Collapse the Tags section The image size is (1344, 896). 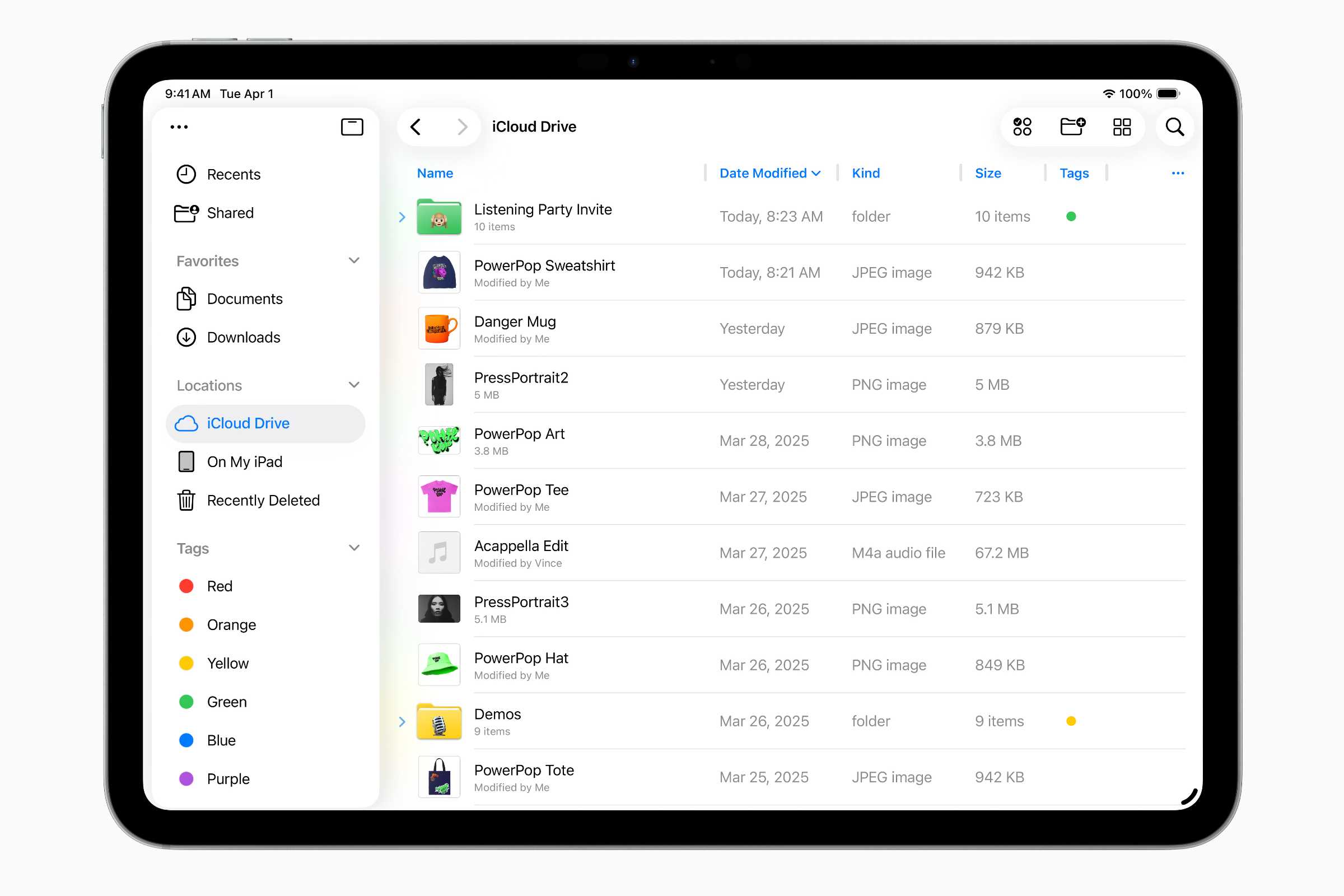coord(354,548)
